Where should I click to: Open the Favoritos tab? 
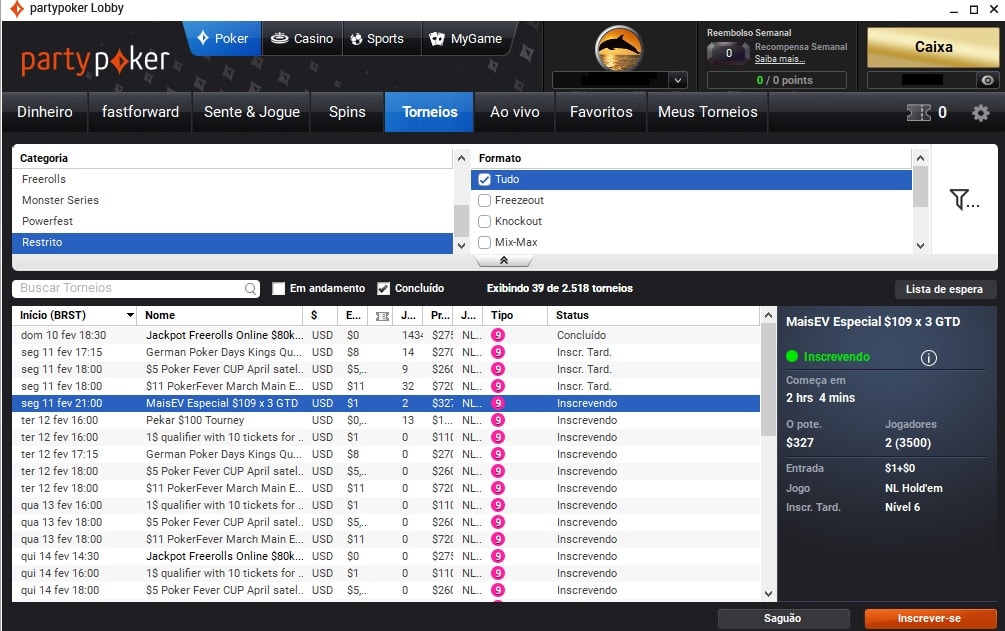pos(601,112)
